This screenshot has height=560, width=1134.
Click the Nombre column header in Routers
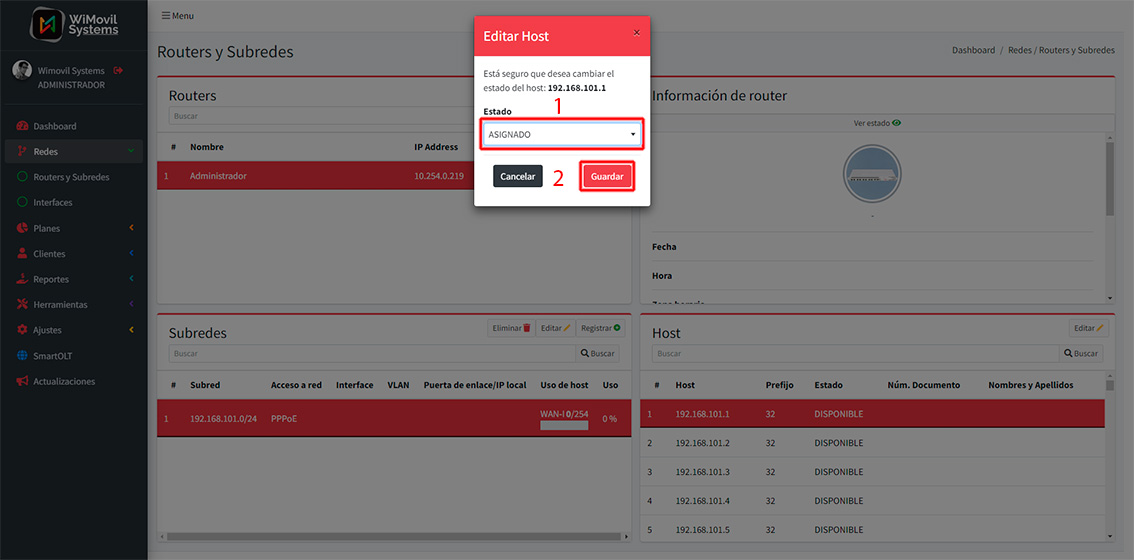coord(206,147)
